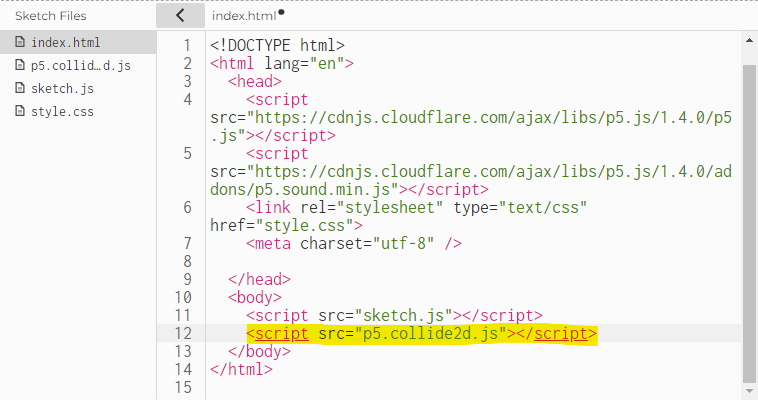Click the sketch.js script tag on line 11
This screenshot has width=758, height=400.
click(394, 315)
